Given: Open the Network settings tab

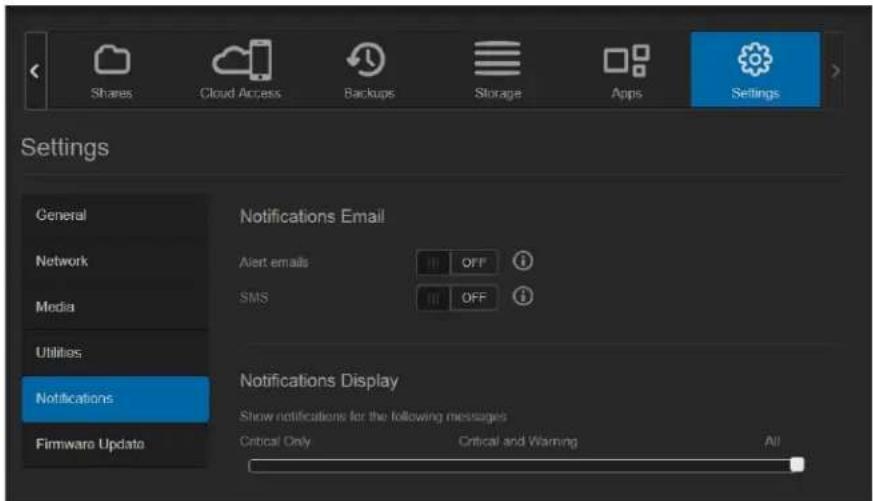Looking at the screenshot, I should pos(115,261).
